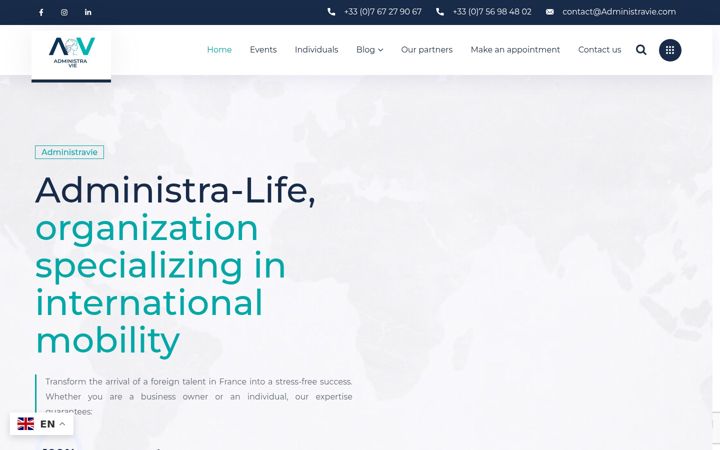
Task: Open the round grid menu button
Action: tap(670, 50)
